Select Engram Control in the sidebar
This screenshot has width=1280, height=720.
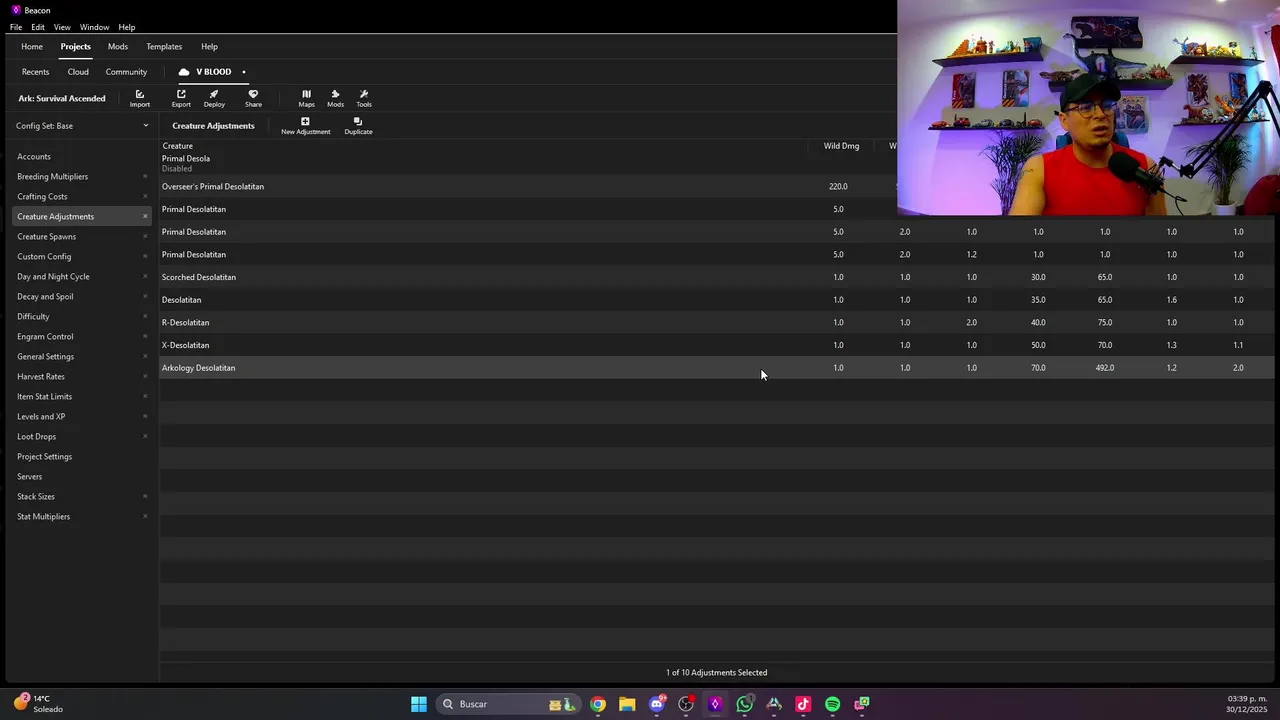(x=82, y=337)
